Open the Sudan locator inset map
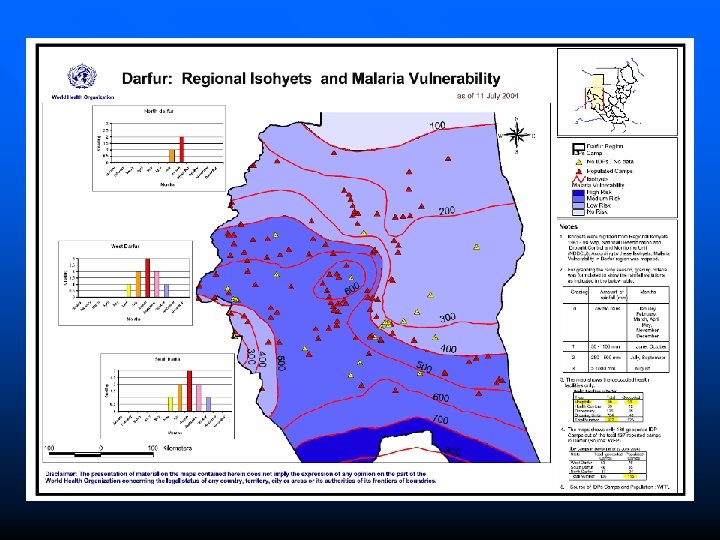Image resolution: width=720 pixels, height=540 pixels. click(x=617, y=92)
